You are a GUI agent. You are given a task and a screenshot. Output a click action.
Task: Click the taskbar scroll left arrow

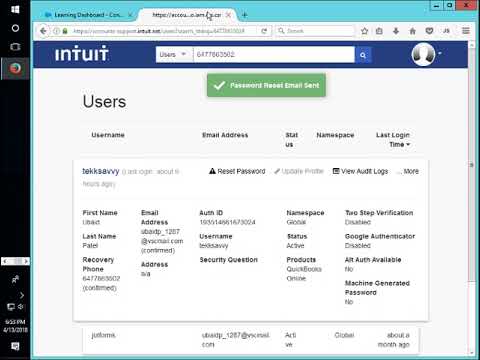coord(5,261)
